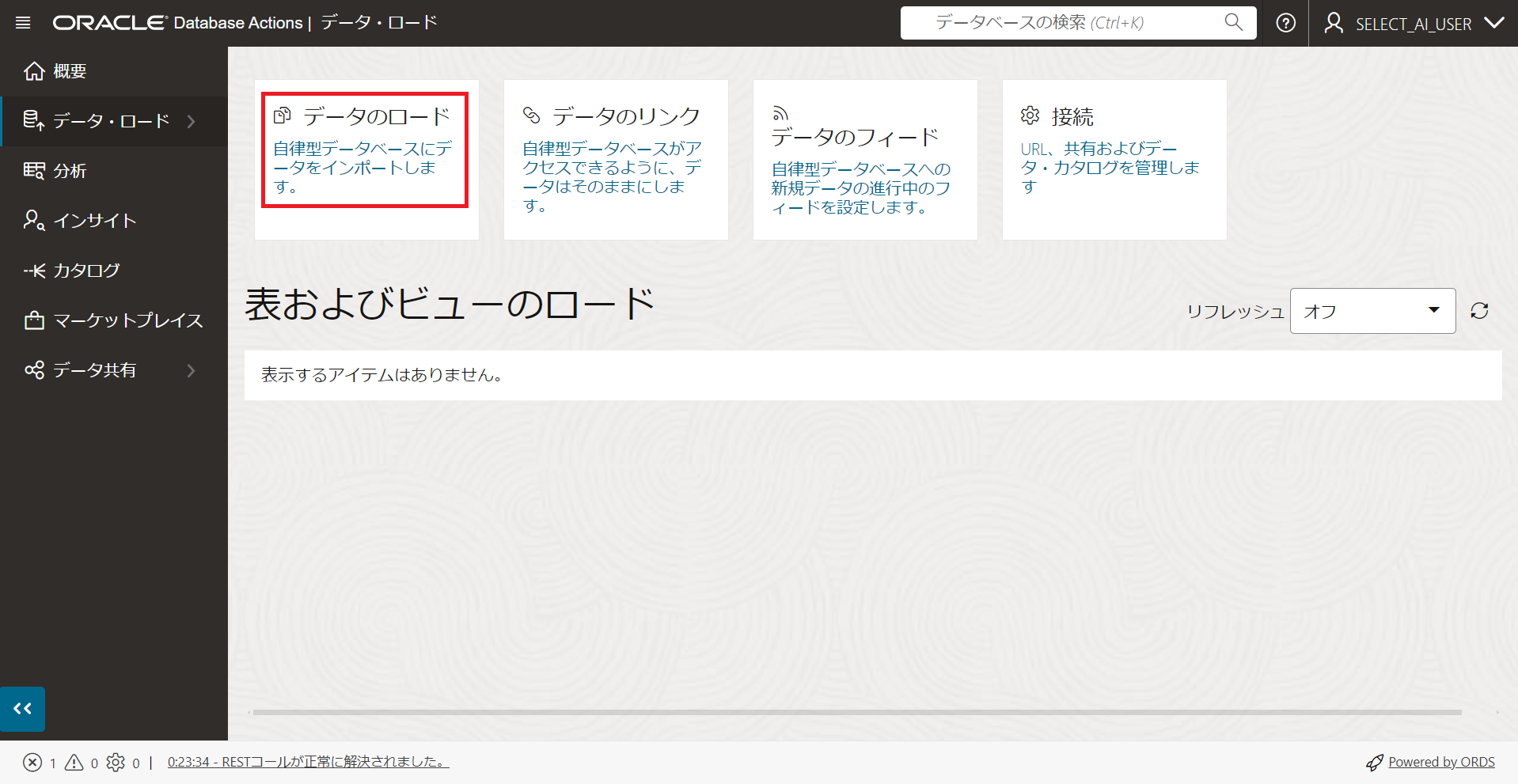Expand the データ・ロード sidebar chevron

pyautogui.click(x=191, y=121)
